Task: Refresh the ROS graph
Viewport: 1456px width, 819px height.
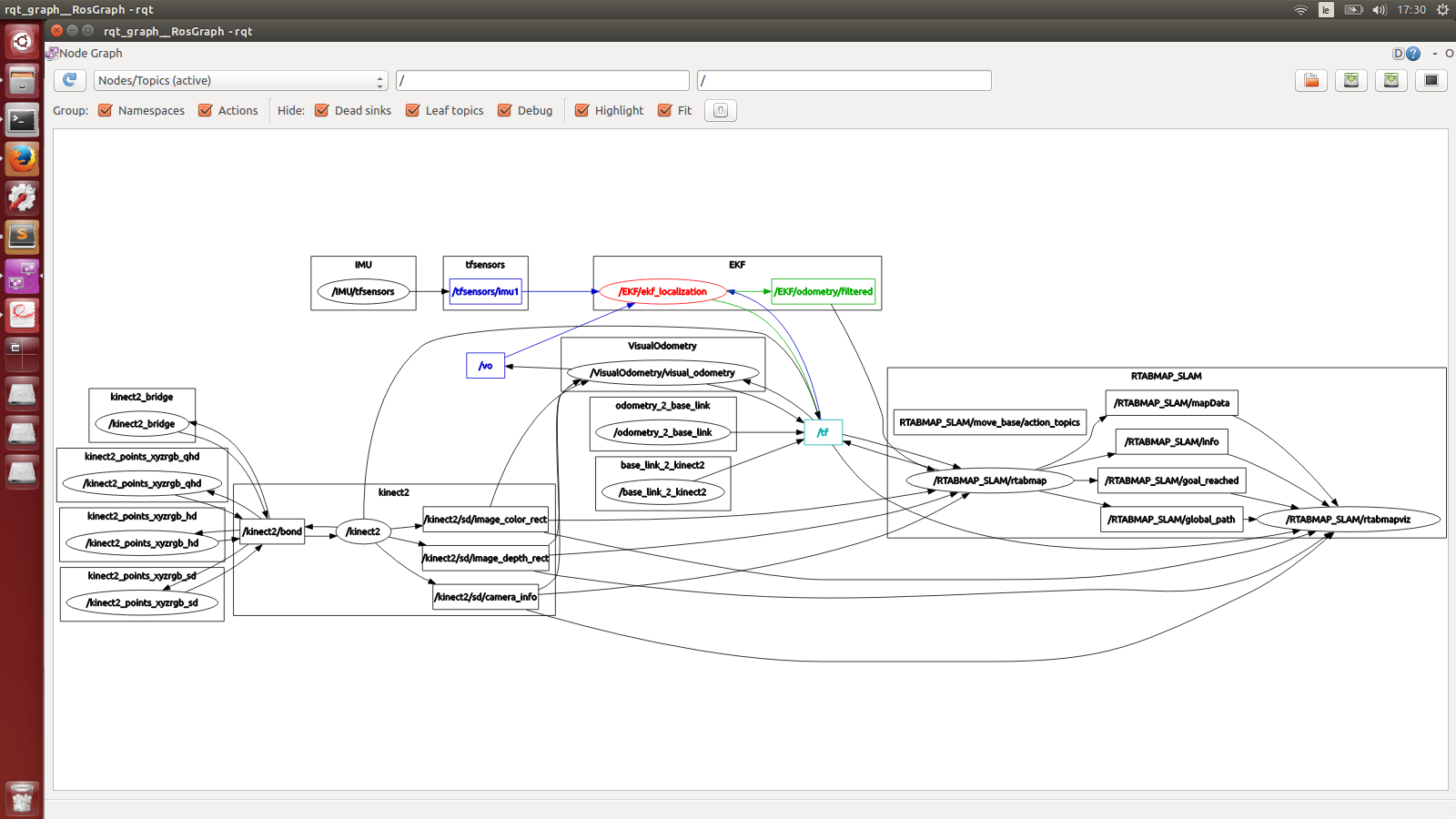Action: click(x=69, y=80)
